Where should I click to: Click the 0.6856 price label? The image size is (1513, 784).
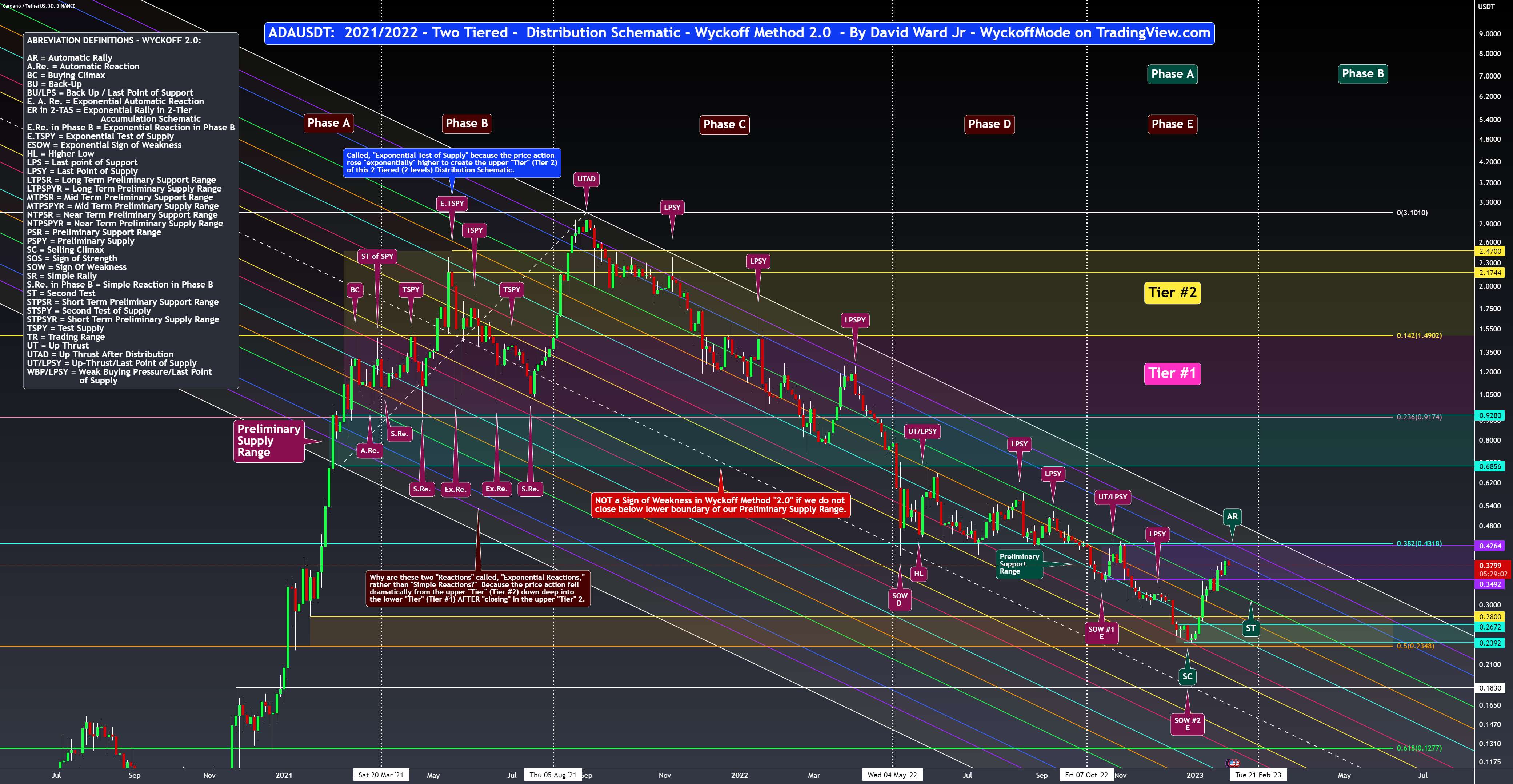coord(1490,466)
